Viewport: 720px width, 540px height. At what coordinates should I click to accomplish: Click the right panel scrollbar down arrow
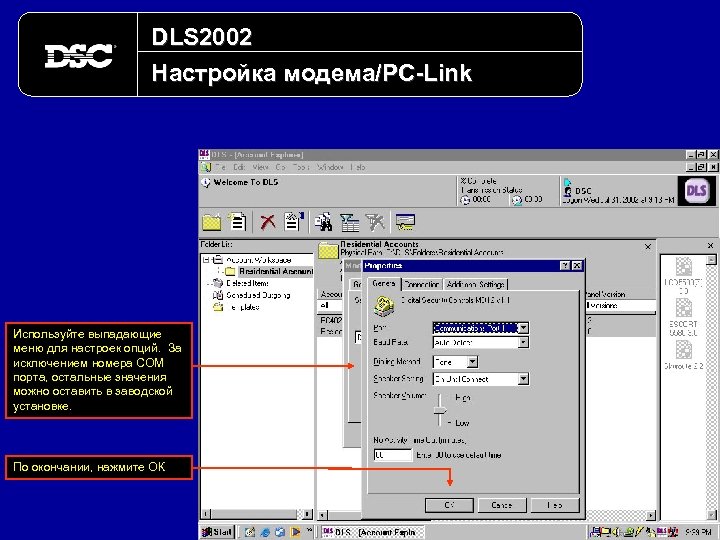(711, 515)
